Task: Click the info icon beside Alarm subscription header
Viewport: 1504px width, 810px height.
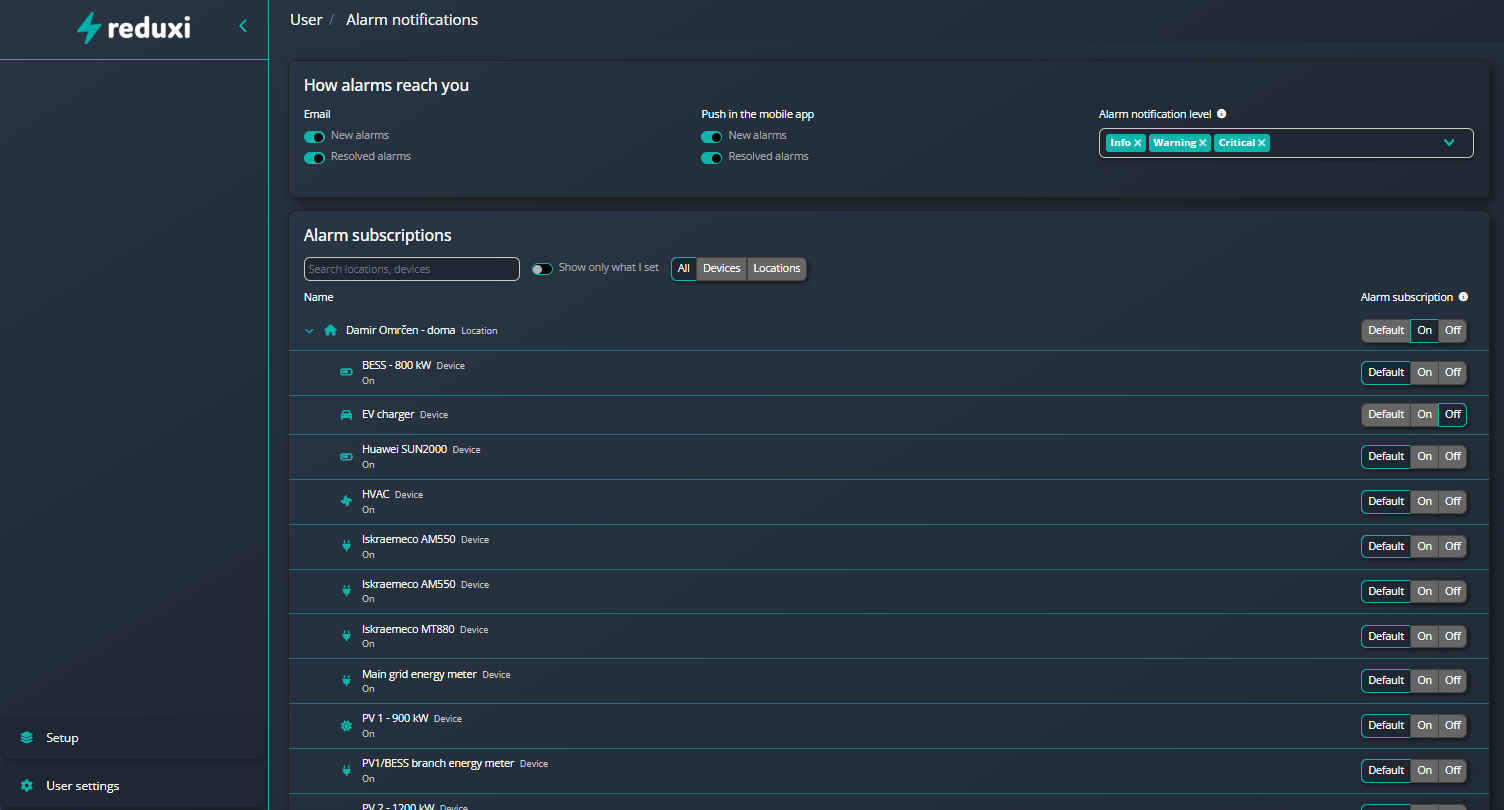Action: (1464, 297)
